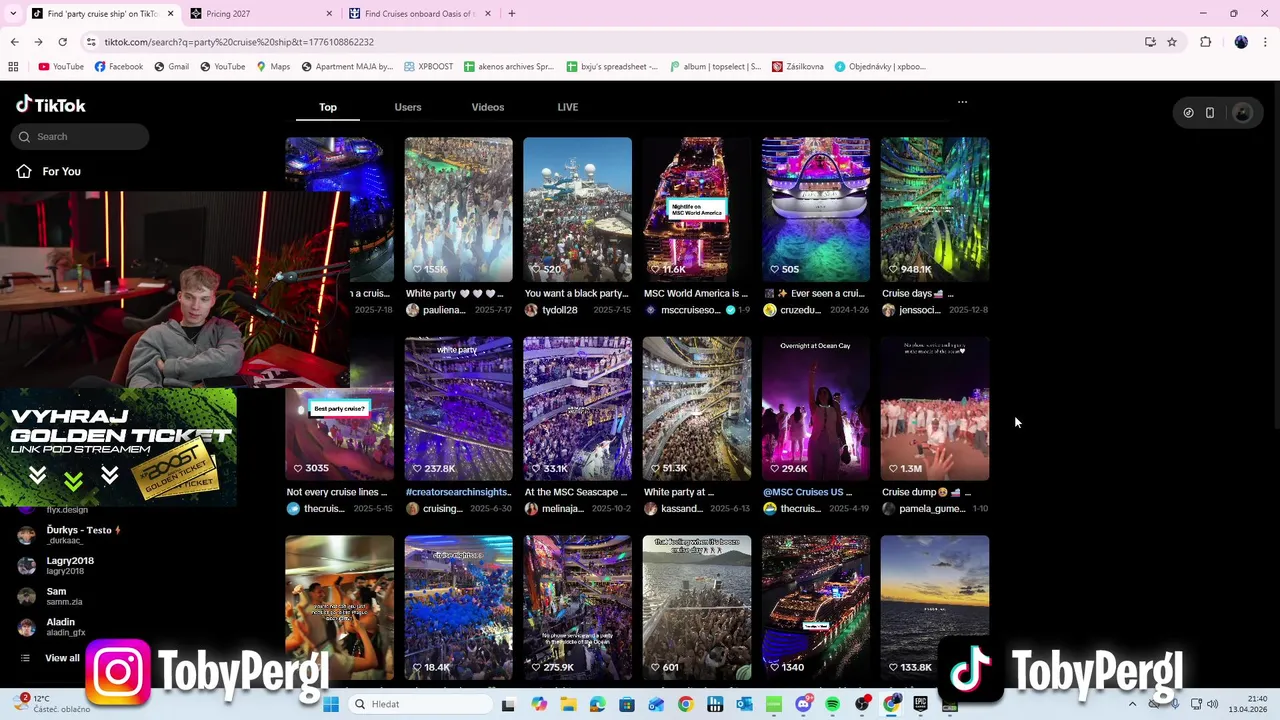Open the MSC World America nightlife video
Image resolution: width=1280 pixels, height=720 pixels.
coord(696,209)
